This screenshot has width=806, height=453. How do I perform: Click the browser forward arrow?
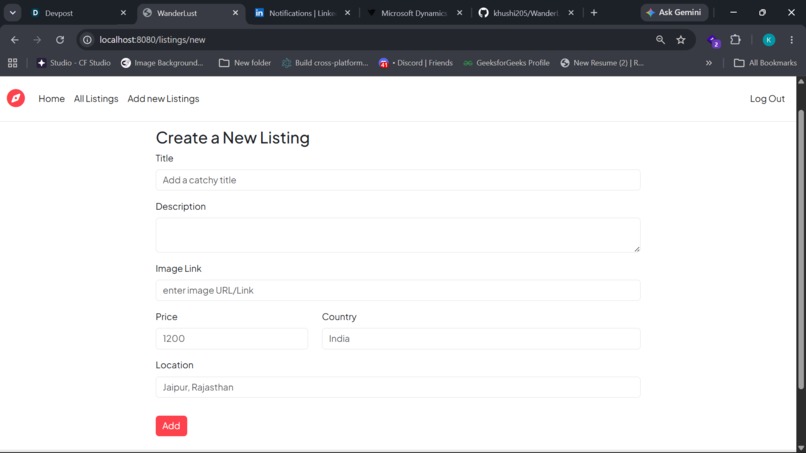(x=37, y=40)
